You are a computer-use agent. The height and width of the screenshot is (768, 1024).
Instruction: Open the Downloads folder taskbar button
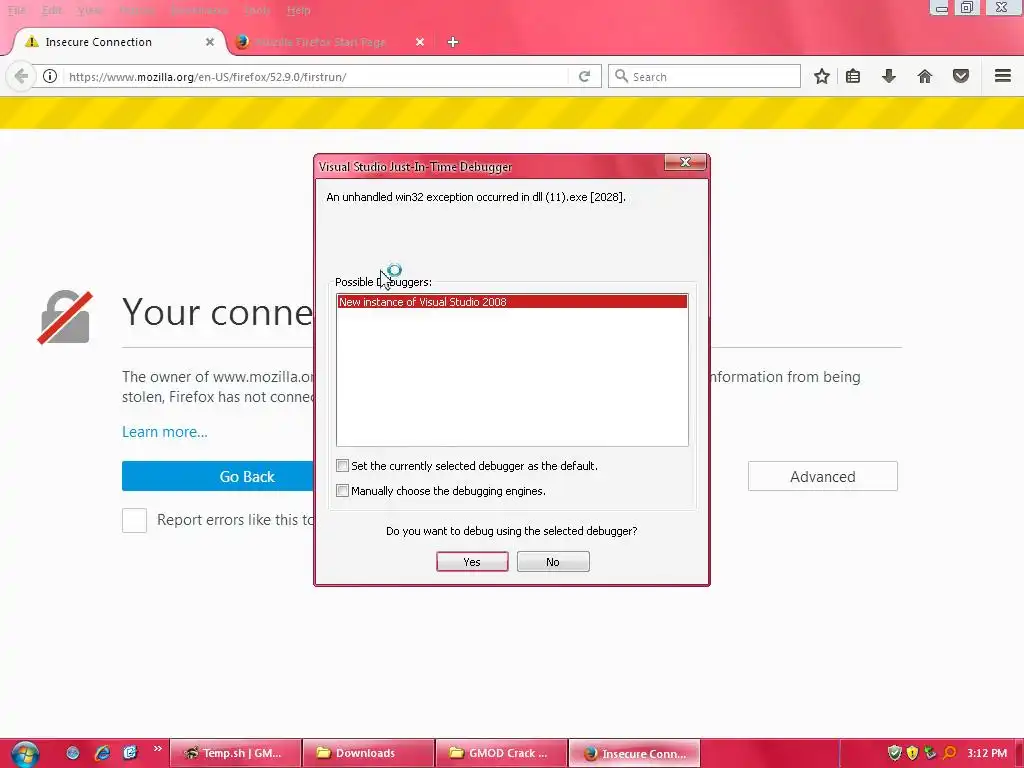point(369,753)
